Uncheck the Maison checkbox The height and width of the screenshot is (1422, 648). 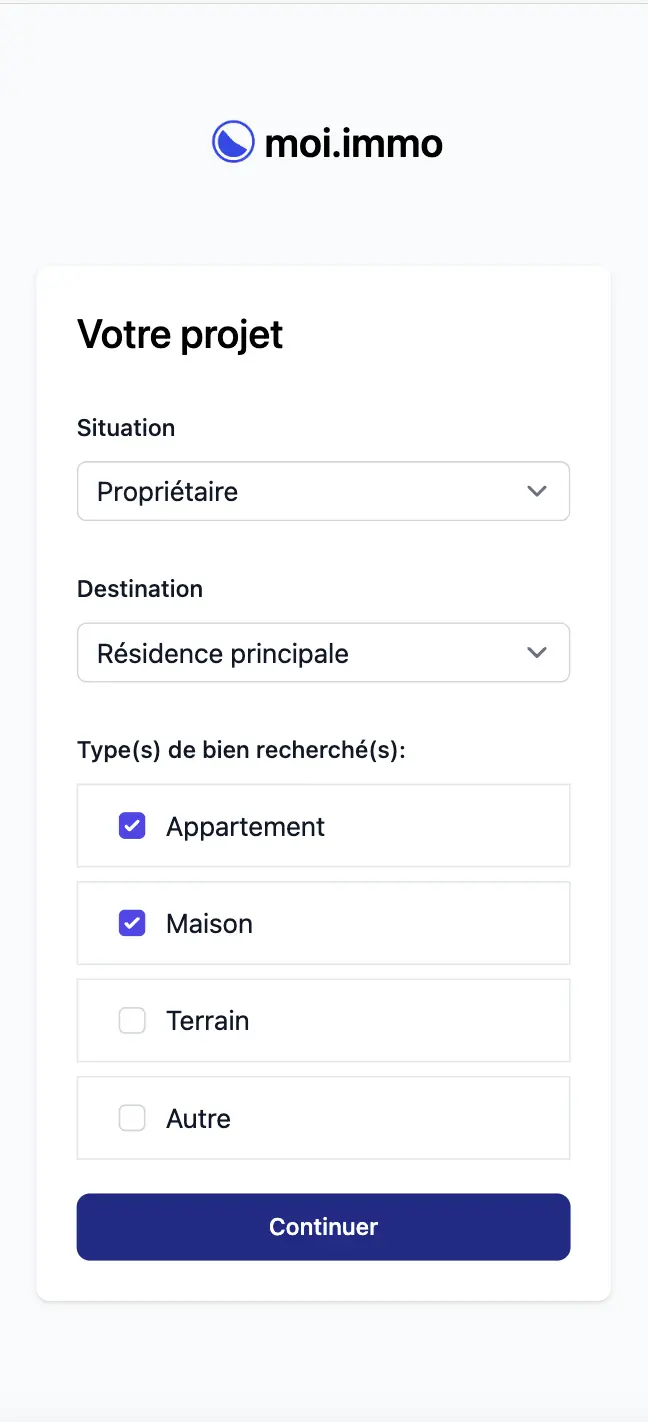point(131,922)
